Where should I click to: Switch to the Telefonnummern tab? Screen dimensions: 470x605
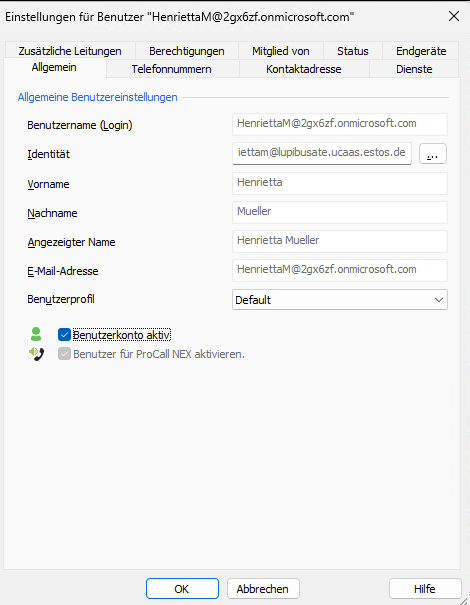coord(171,69)
